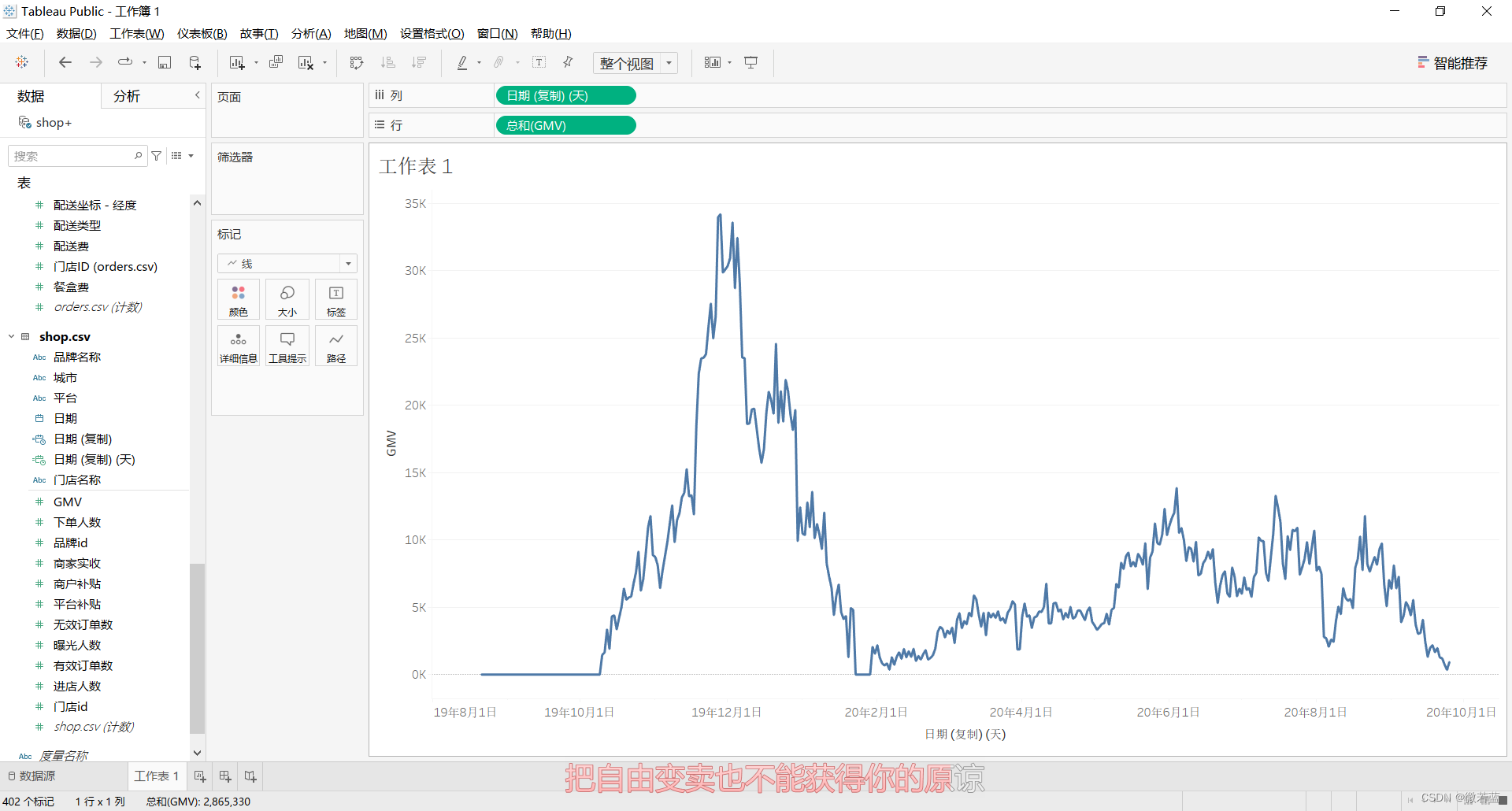Collapse the shop.csv table group
This screenshot has height=811, width=1512.
click(12, 336)
